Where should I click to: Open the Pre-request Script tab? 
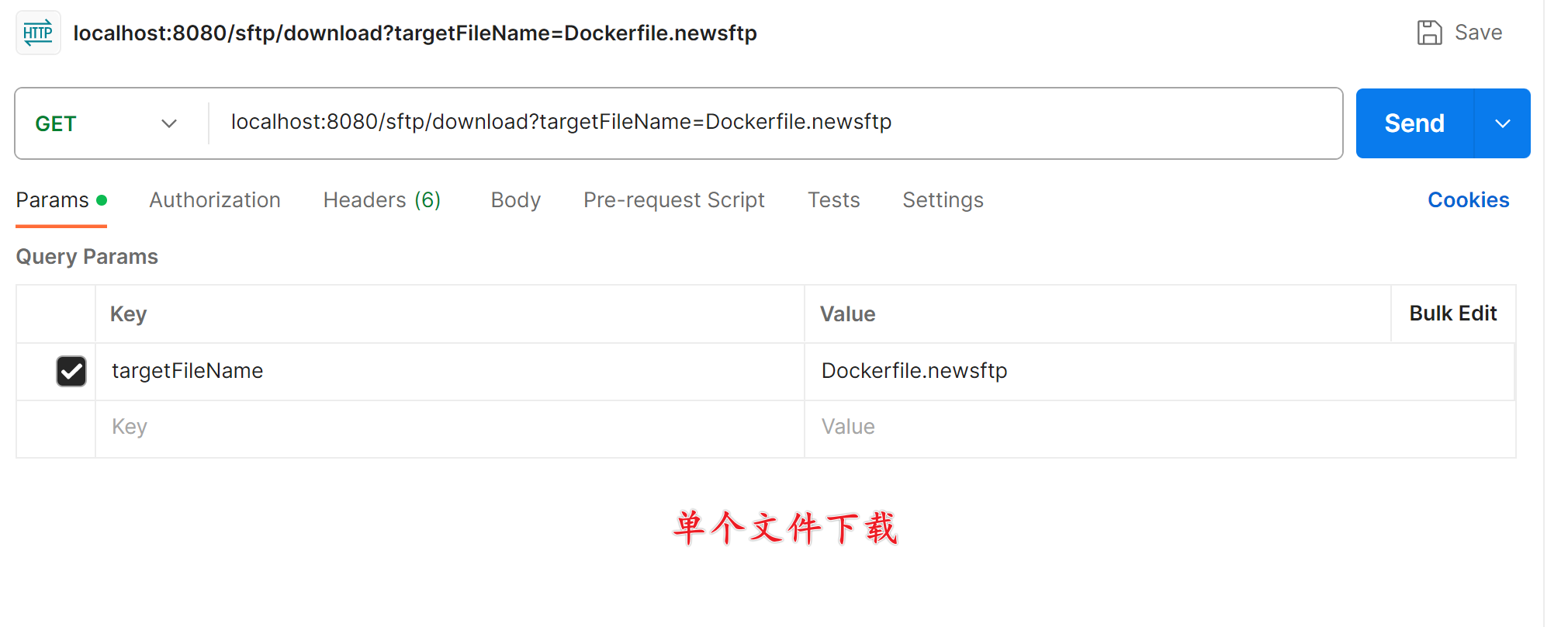(x=673, y=200)
